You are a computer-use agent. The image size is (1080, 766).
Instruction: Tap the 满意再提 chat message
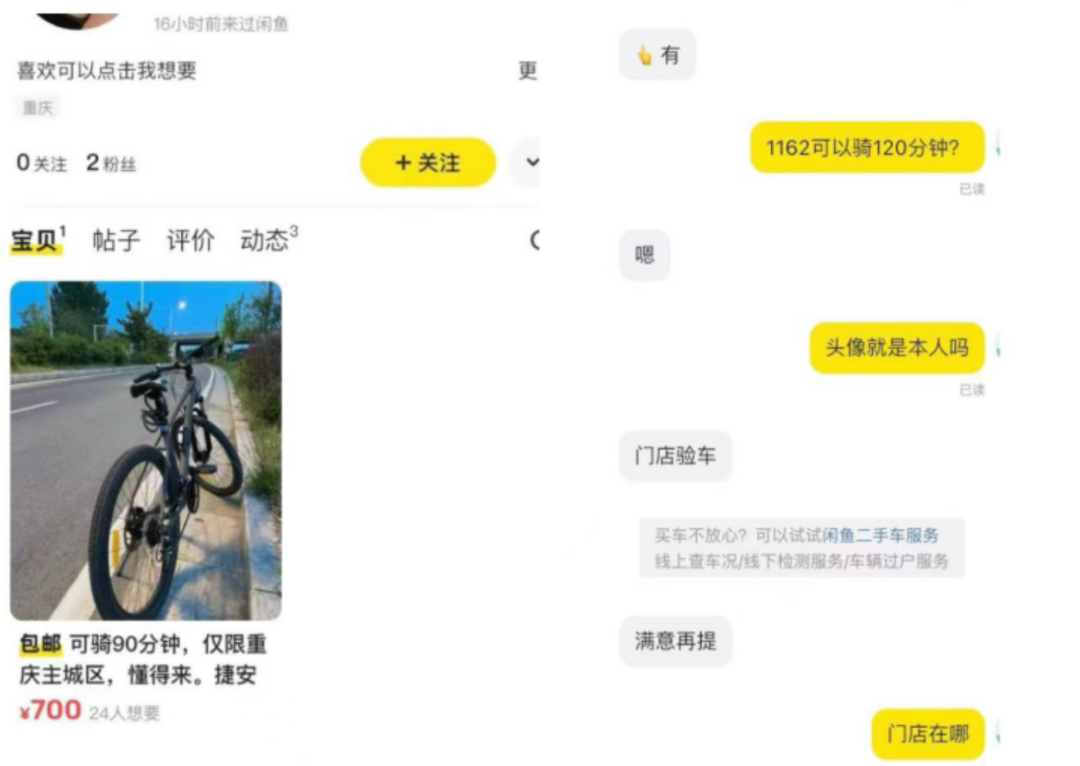[x=675, y=641]
